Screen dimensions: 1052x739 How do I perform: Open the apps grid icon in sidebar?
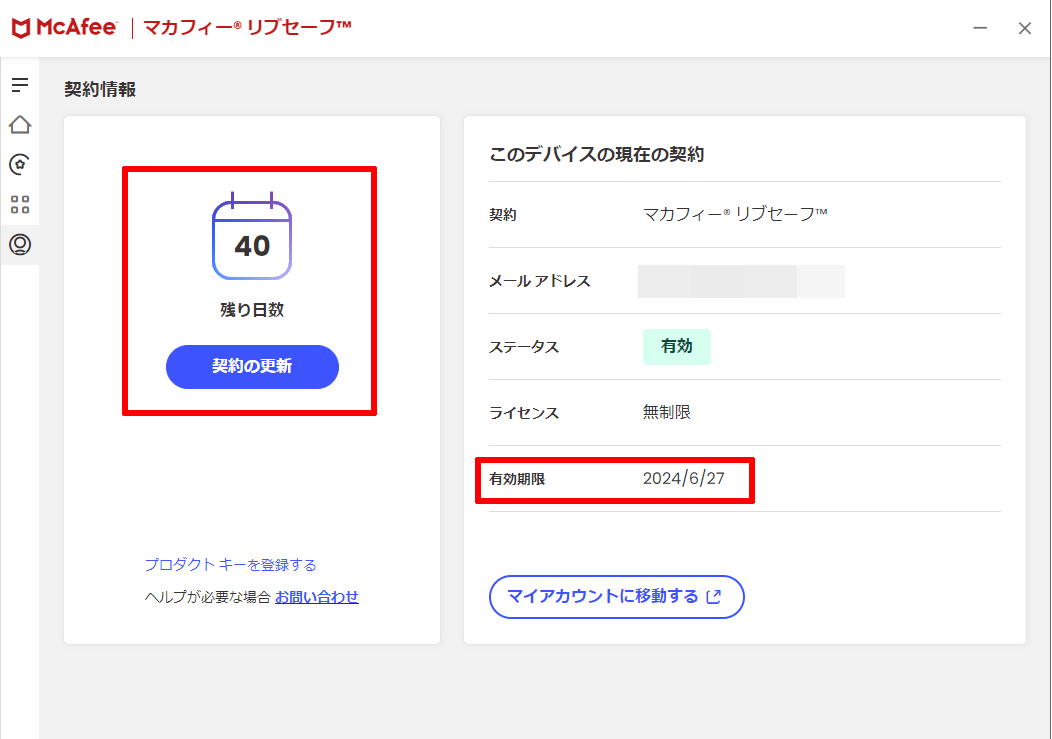[20, 205]
